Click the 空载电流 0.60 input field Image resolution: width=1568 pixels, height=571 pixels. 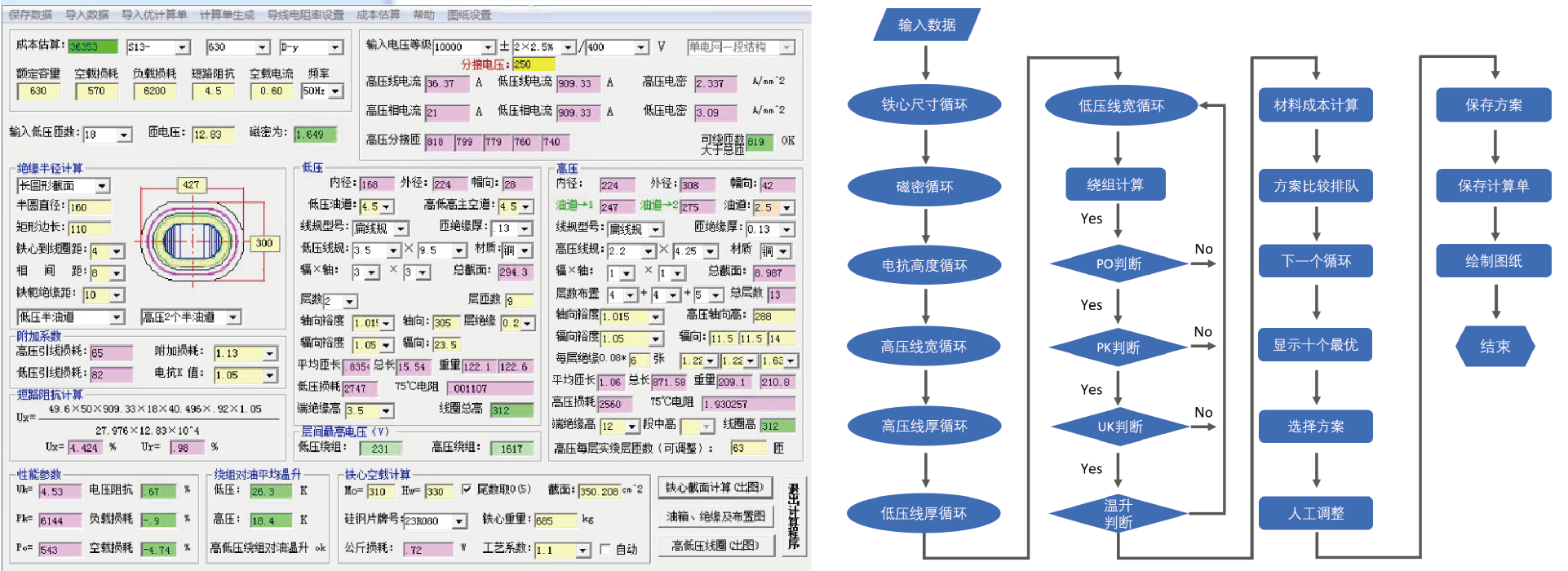[x=272, y=91]
